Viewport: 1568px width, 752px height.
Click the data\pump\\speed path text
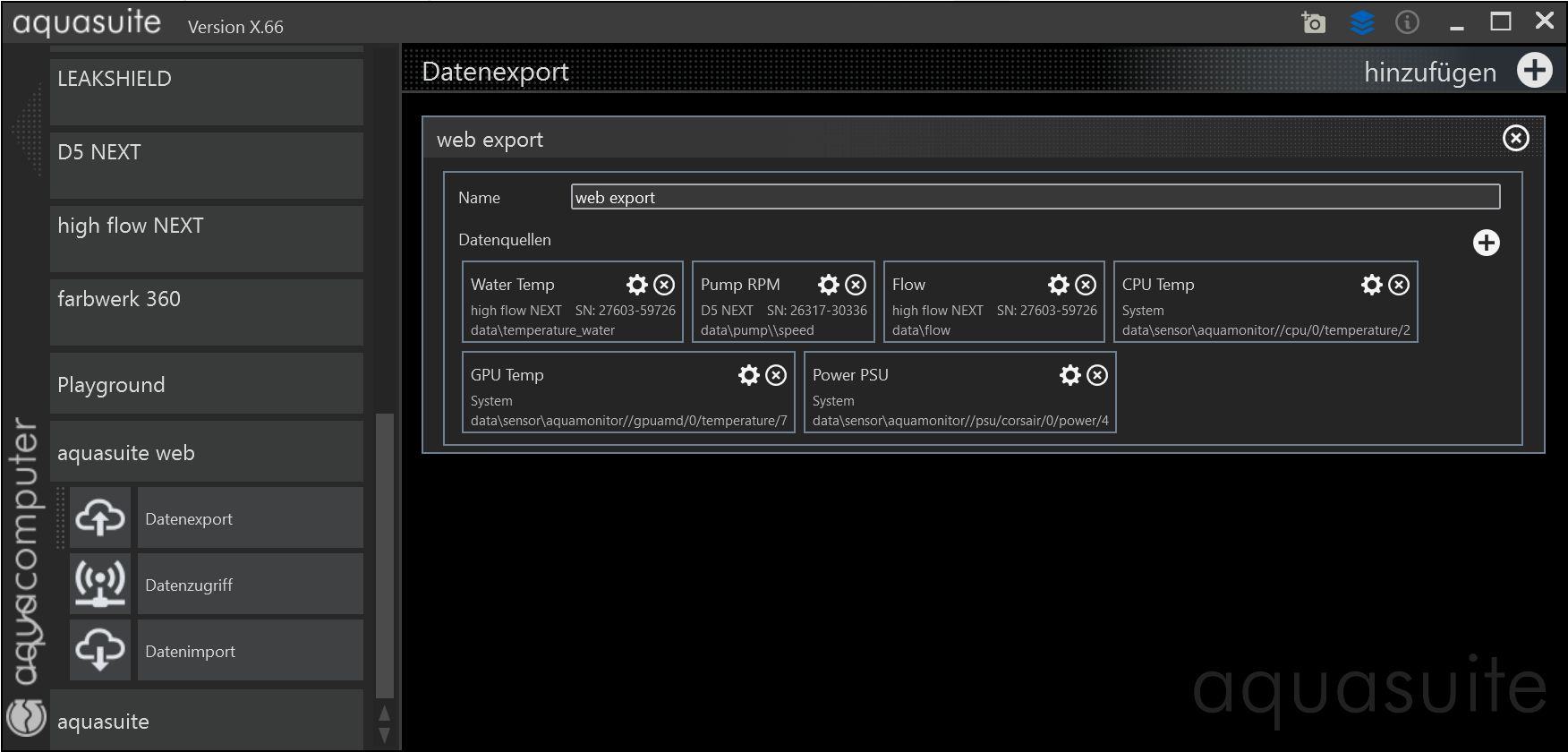coord(757,330)
